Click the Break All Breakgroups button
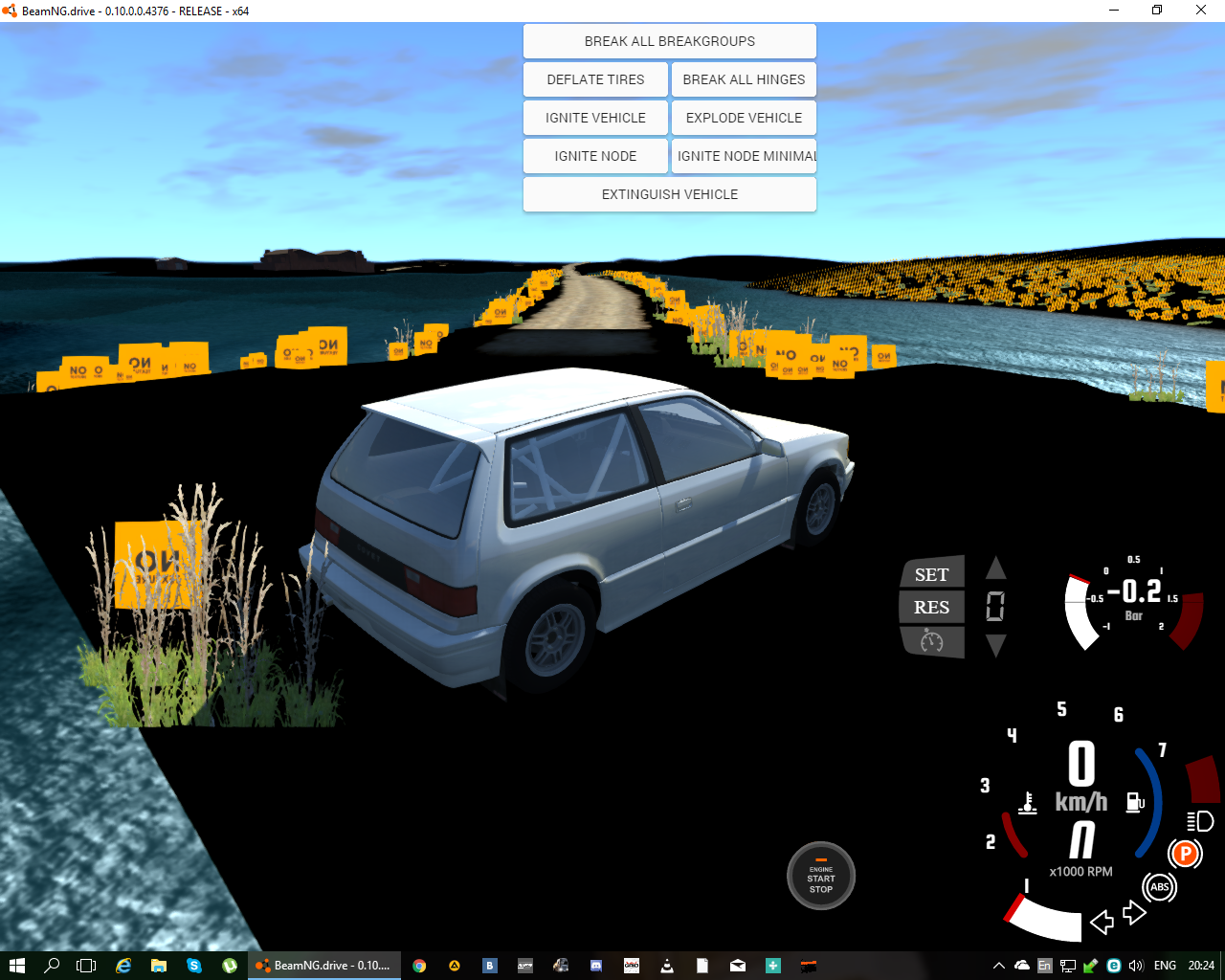Image resolution: width=1225 pixels, height=980 pixels. click(670, 41)
